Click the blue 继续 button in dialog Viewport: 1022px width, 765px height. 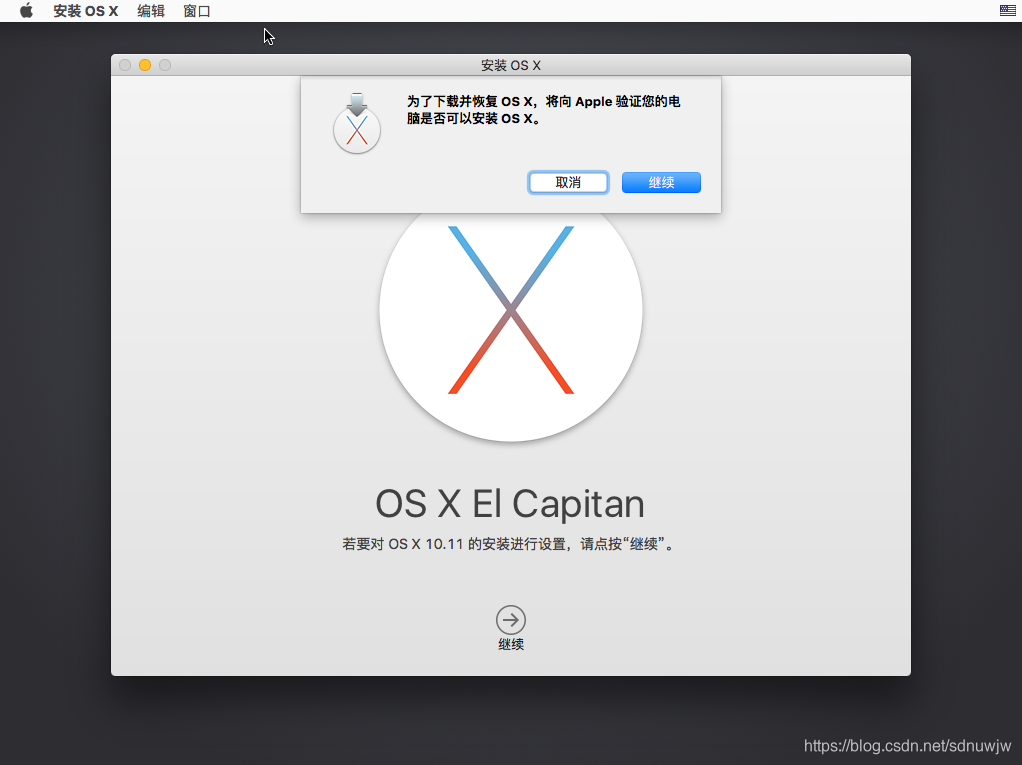(661, 182)
